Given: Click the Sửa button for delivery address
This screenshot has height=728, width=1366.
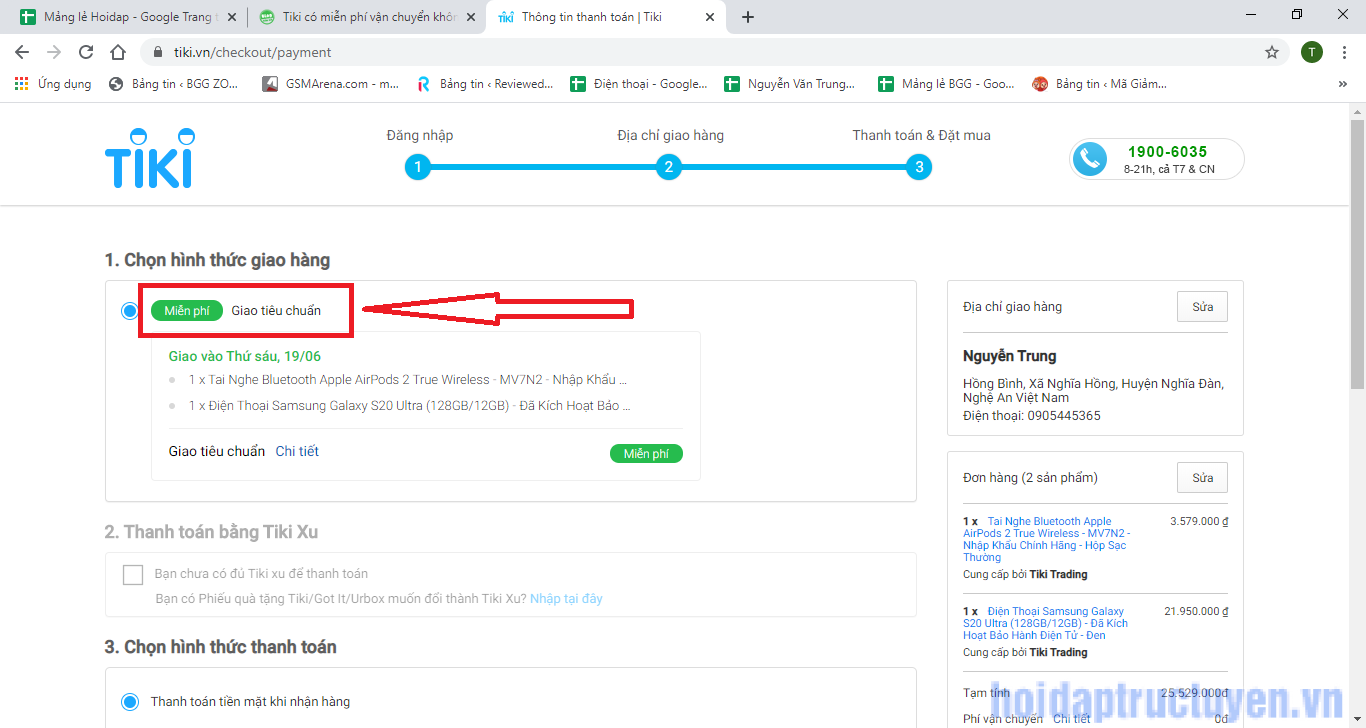Looking at the screenshot, I should click(1202, 306).
